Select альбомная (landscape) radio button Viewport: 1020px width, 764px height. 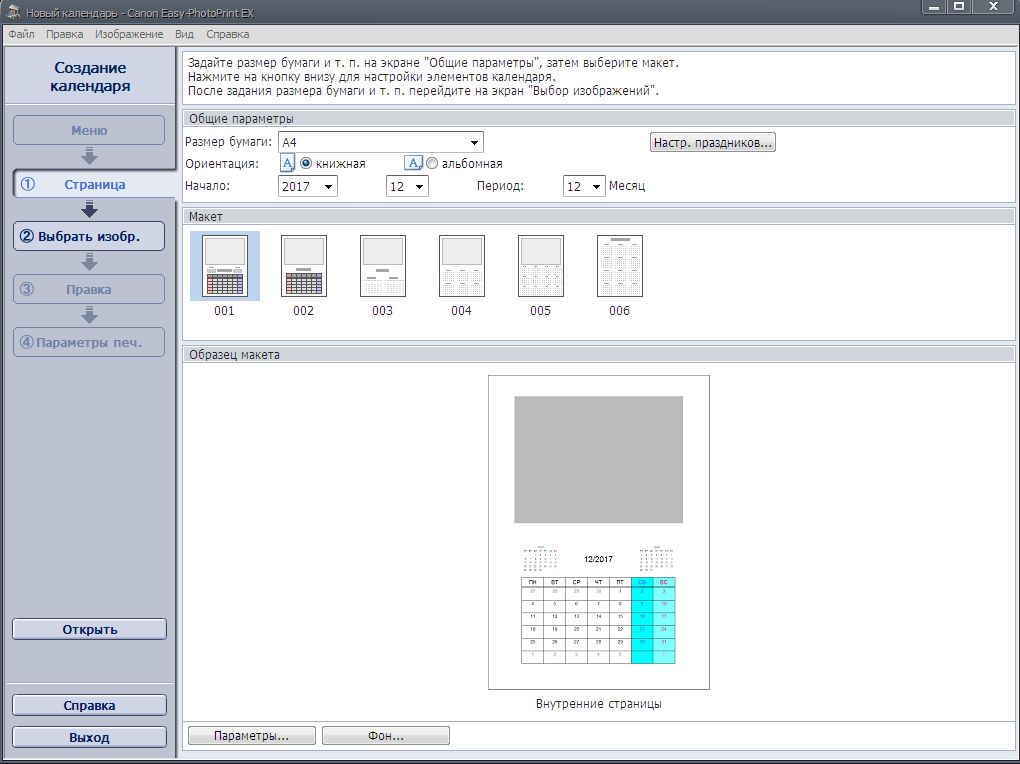pos(432,163)
